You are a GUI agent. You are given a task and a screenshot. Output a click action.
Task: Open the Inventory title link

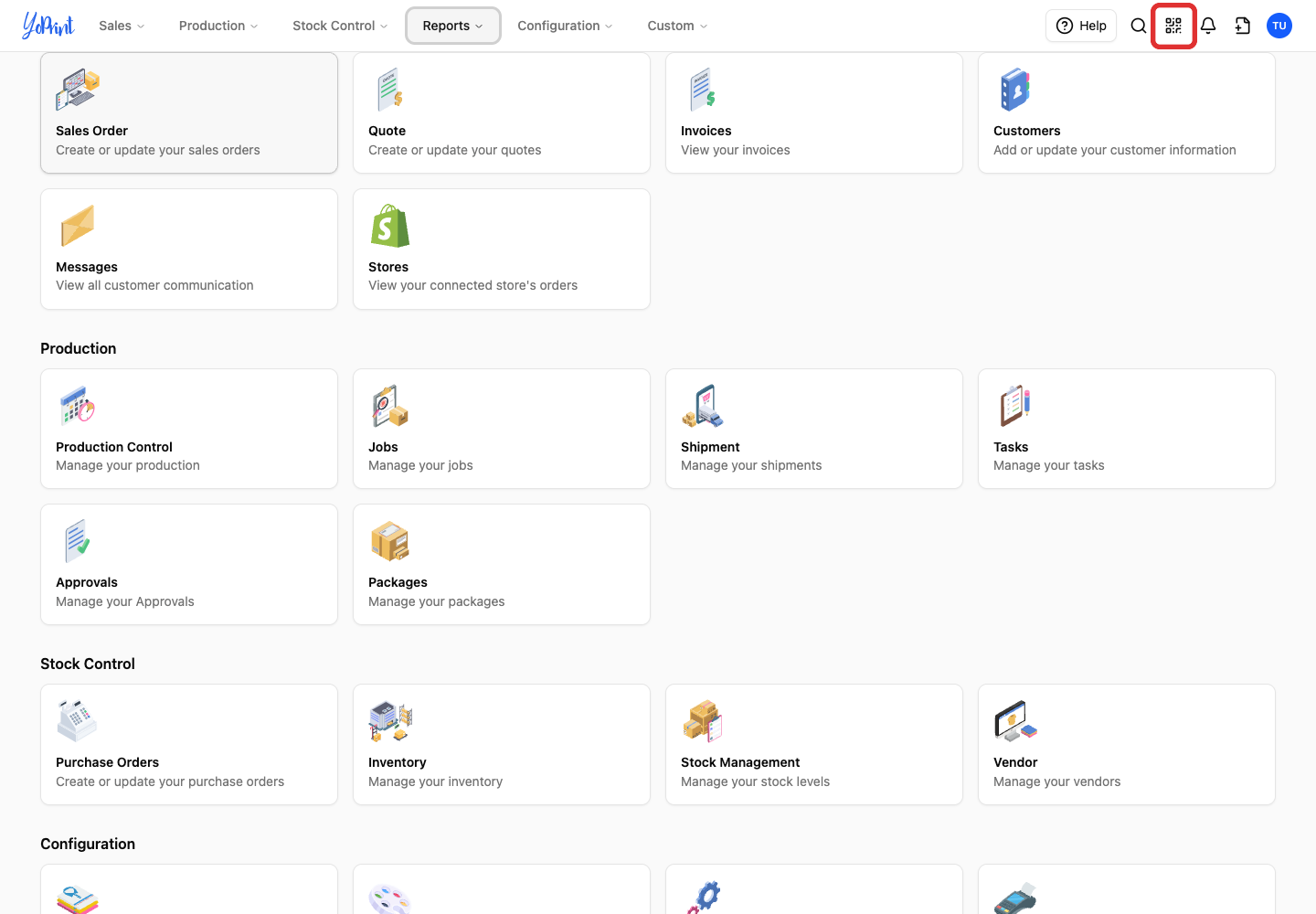pos(397,762)
